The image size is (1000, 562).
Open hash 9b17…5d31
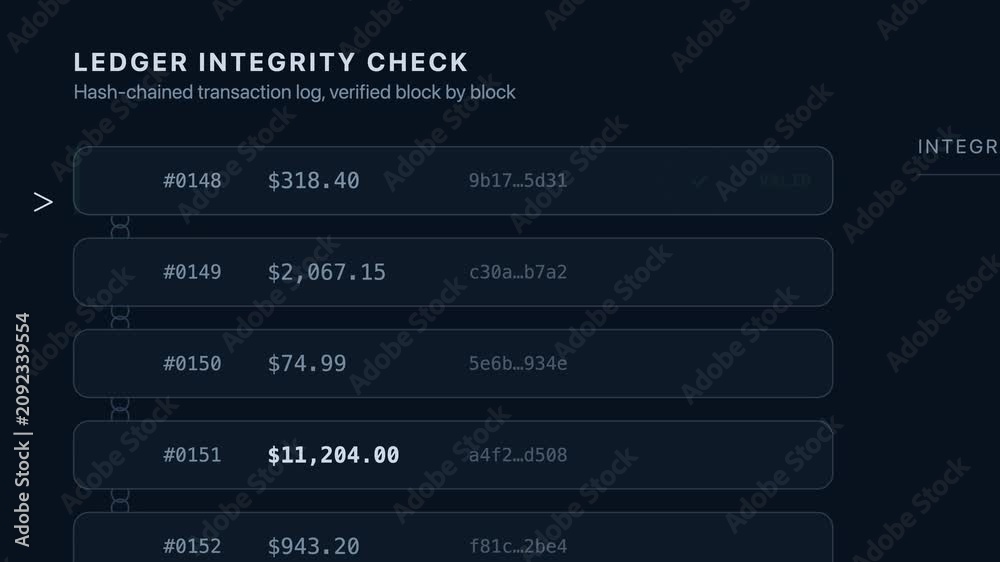[x=518, y=181]
